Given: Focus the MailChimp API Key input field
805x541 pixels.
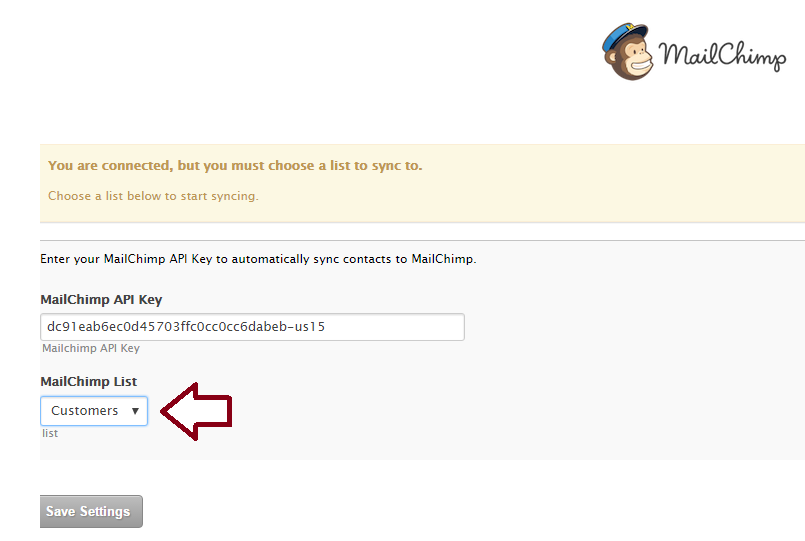Looking at the screenshot, I should coord(253,327).
